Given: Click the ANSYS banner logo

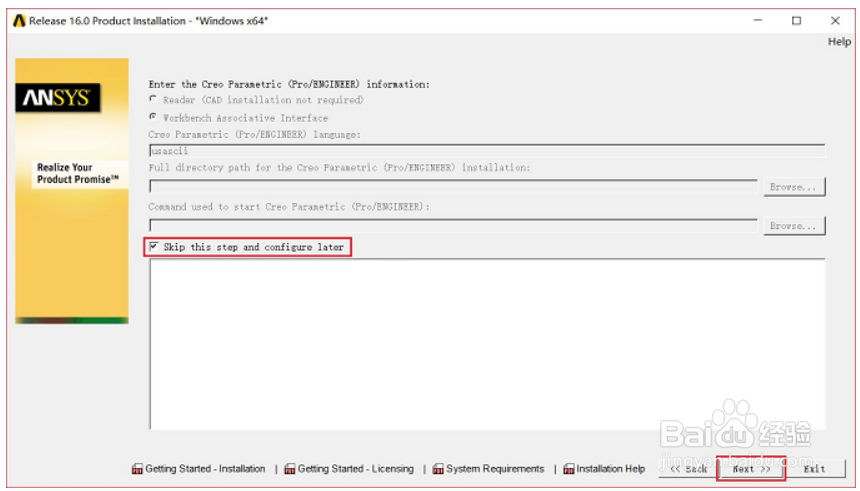Looking at the screenshot, I should coord(58,98).
